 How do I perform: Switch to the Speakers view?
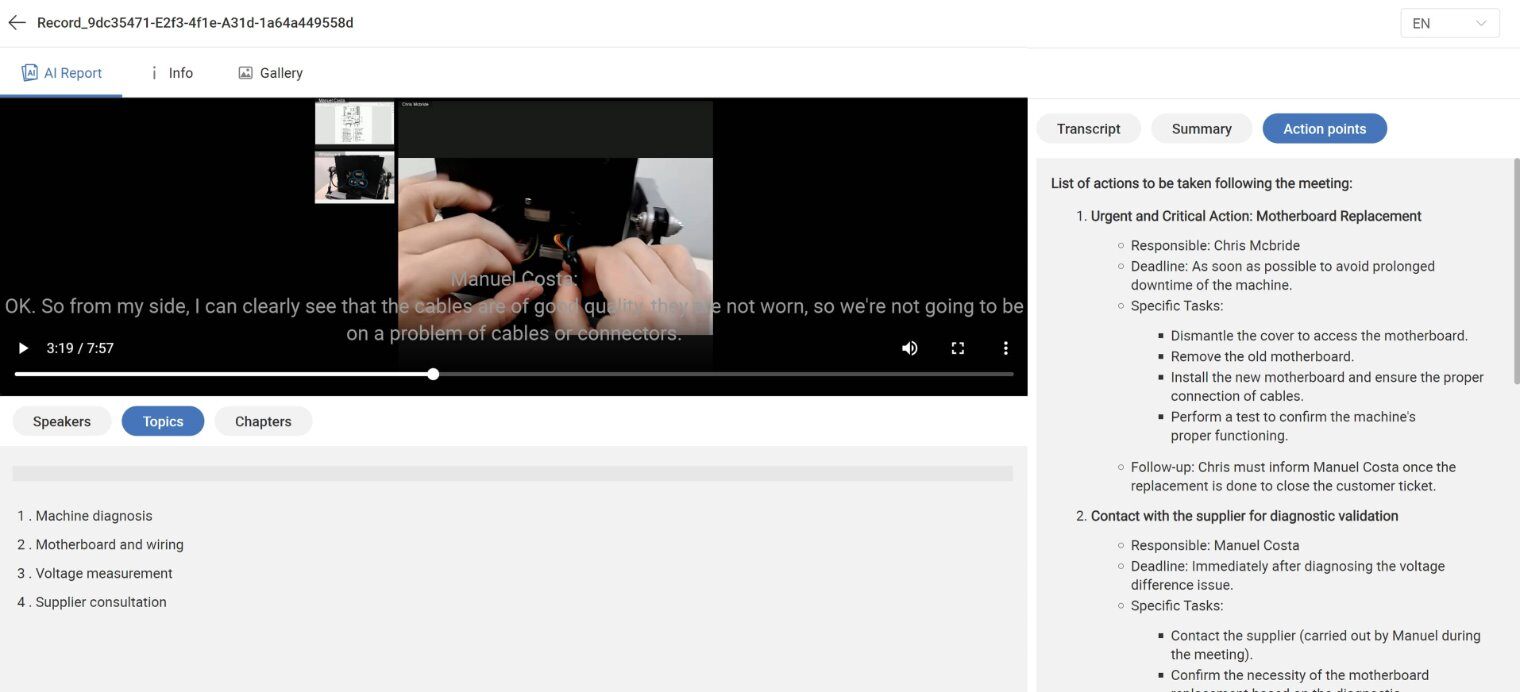point(62,421)
